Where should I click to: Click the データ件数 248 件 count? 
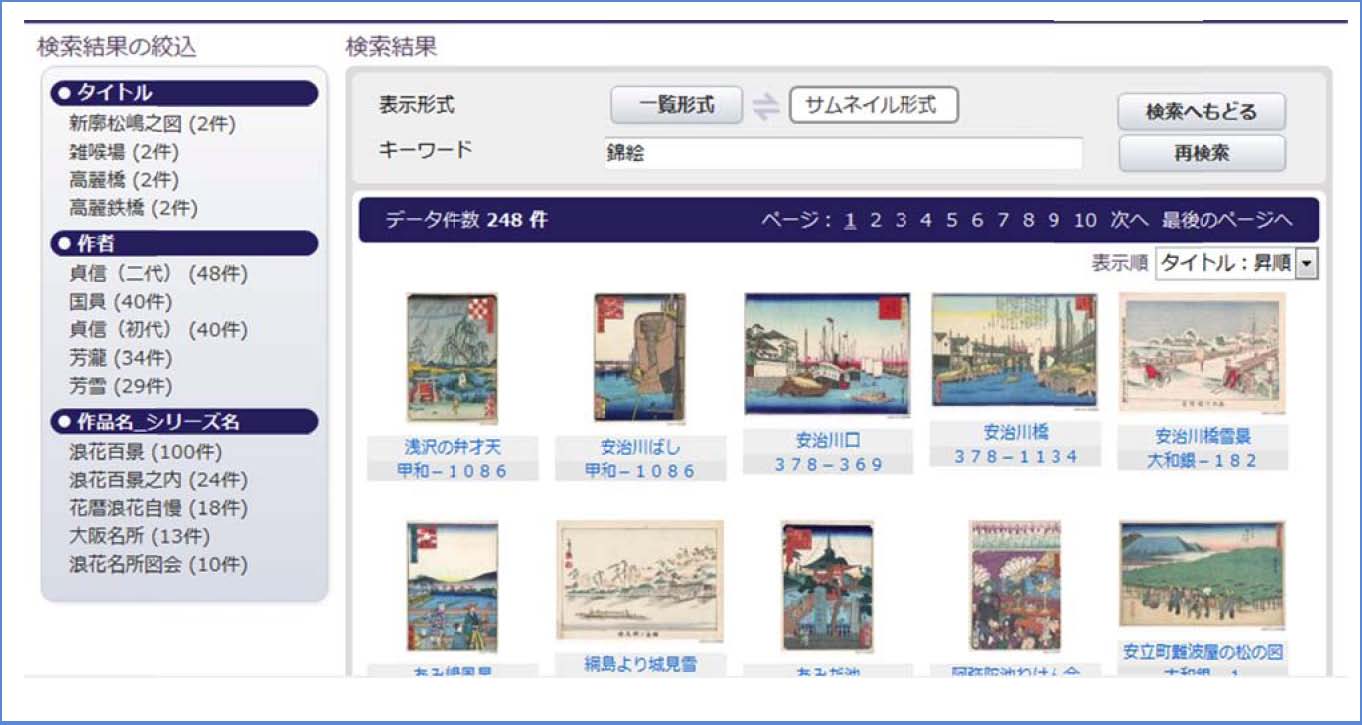pos(466,220)
